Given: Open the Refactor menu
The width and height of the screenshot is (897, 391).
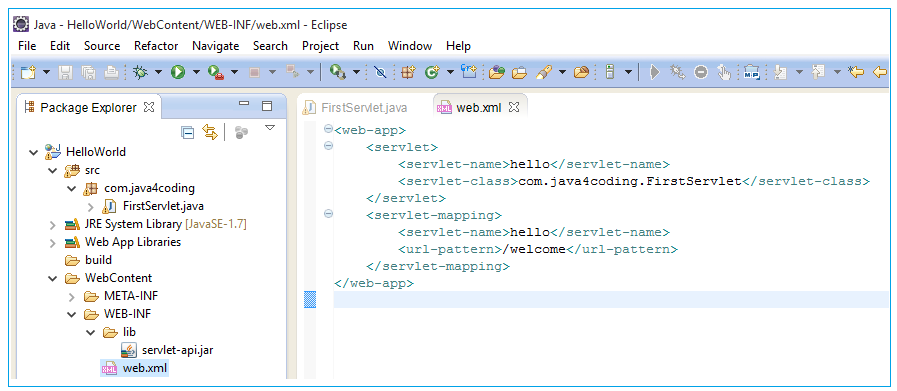Looking at the screenshot, I should (156, 46).
